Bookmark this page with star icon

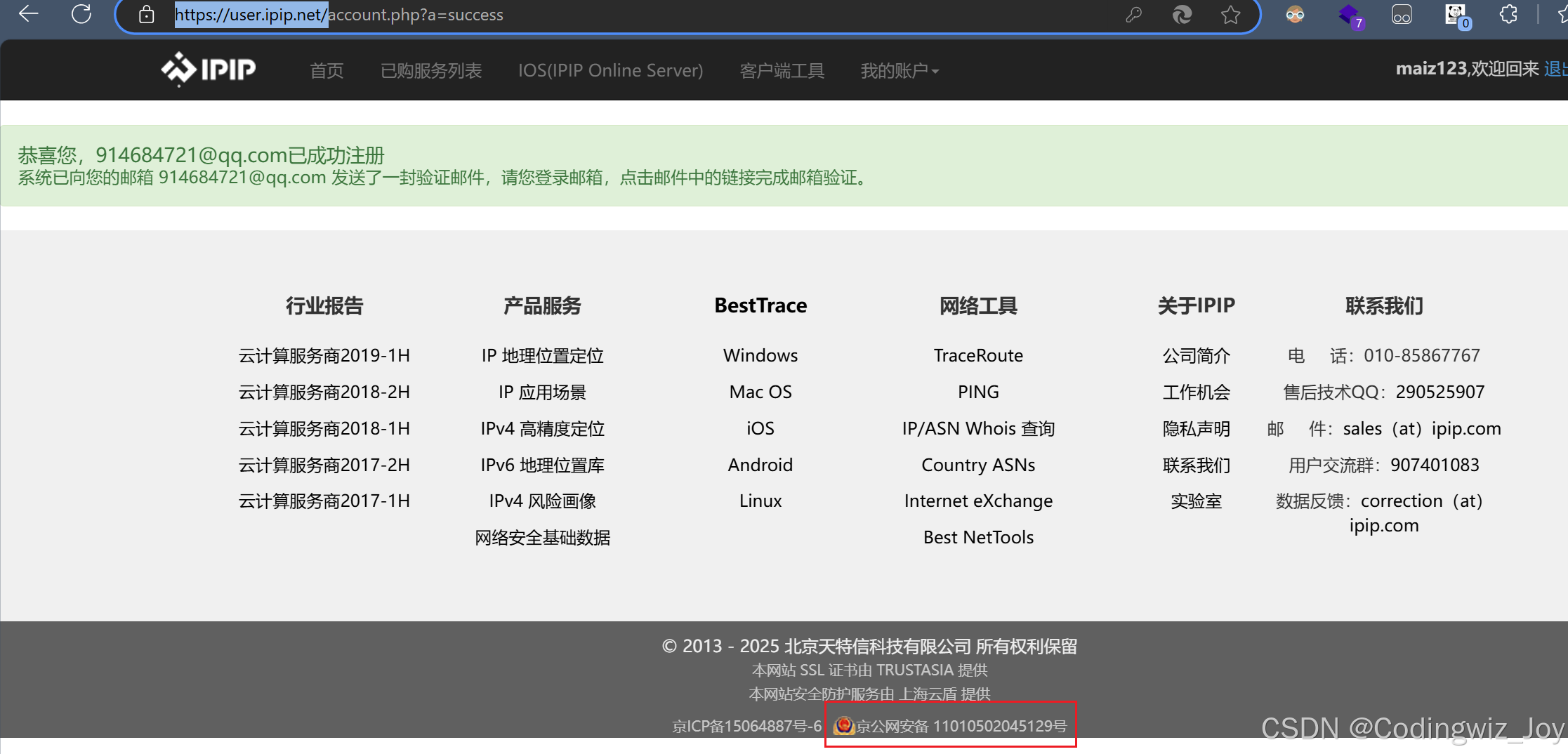click(1230, 15)
